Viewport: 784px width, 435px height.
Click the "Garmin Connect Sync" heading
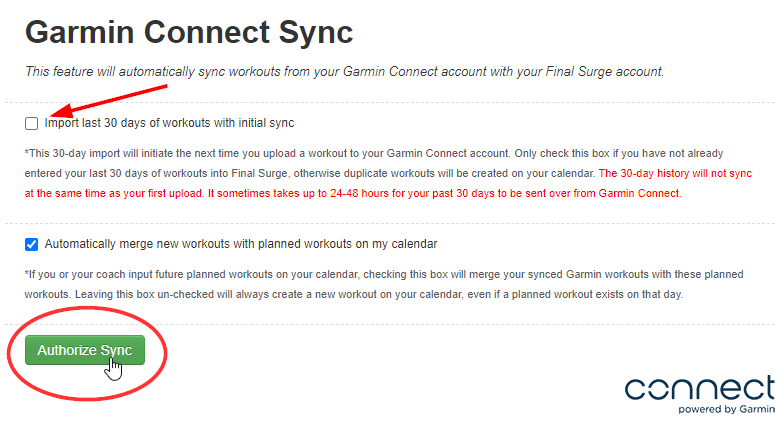189,32
